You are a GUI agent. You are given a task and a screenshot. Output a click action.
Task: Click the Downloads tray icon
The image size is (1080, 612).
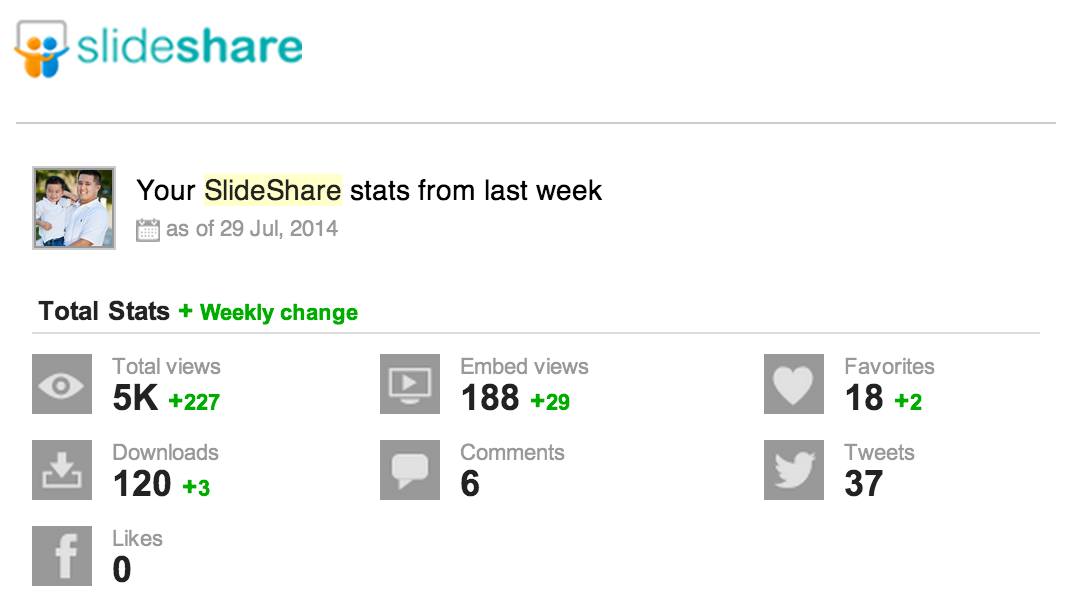coord(62,470)
